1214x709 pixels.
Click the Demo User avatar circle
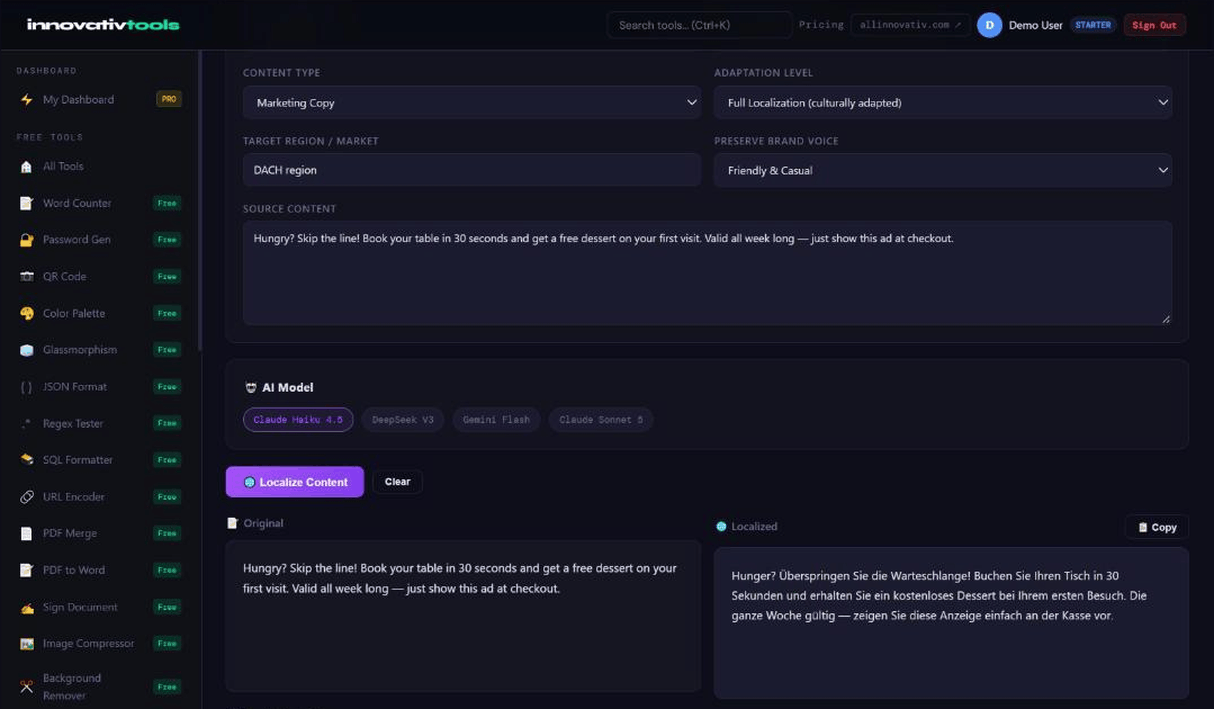pyautogui.click(x=990, y=25)
